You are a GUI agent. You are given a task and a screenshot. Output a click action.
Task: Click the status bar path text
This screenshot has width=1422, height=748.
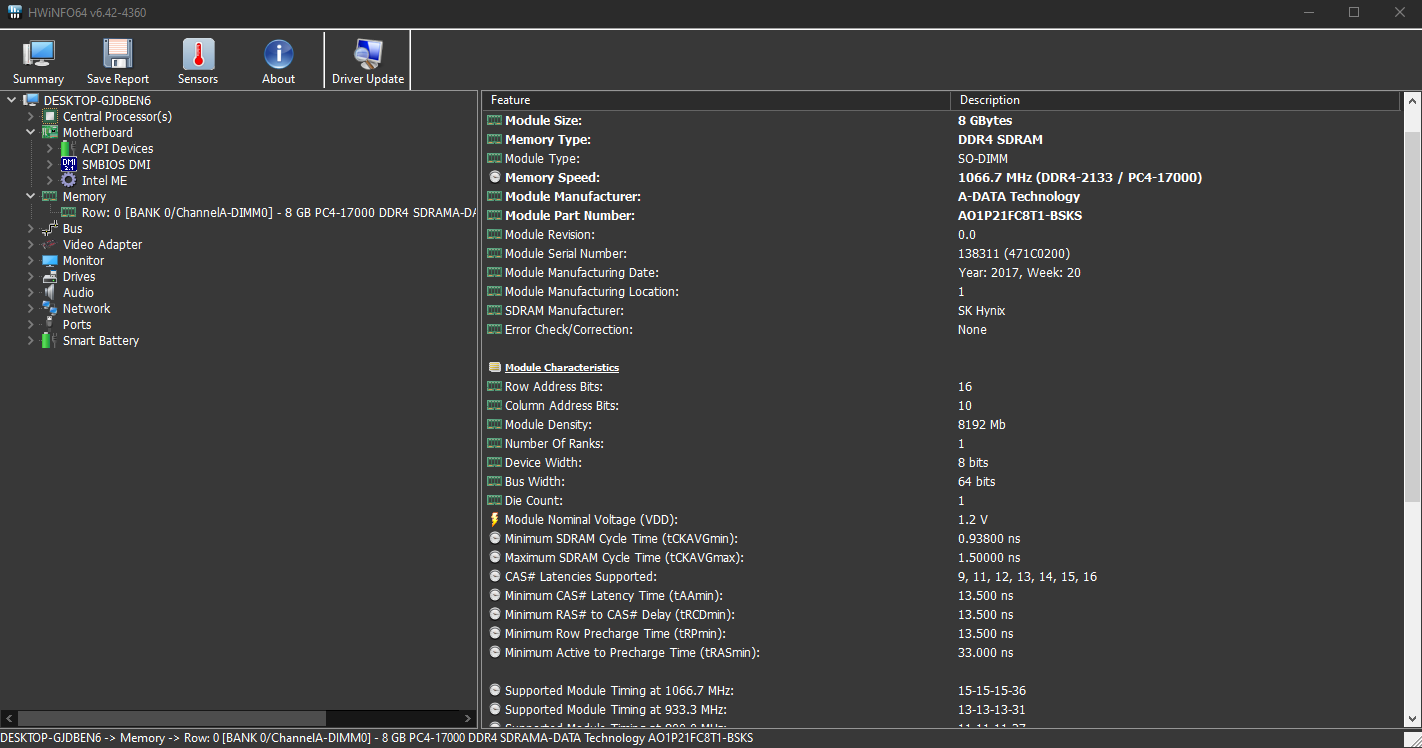pyautogui.click(x=377, y=738)
